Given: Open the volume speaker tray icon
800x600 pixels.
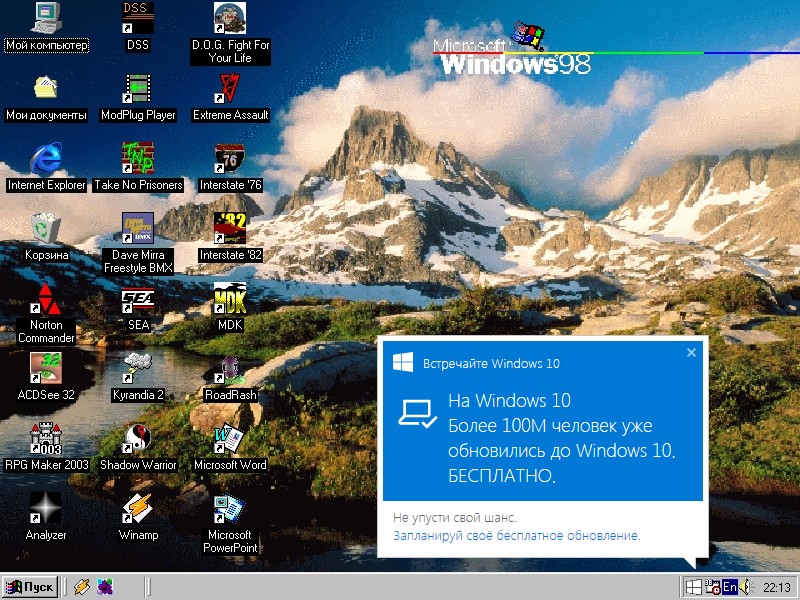Looking at the screenshot, I should coord(746,587).
